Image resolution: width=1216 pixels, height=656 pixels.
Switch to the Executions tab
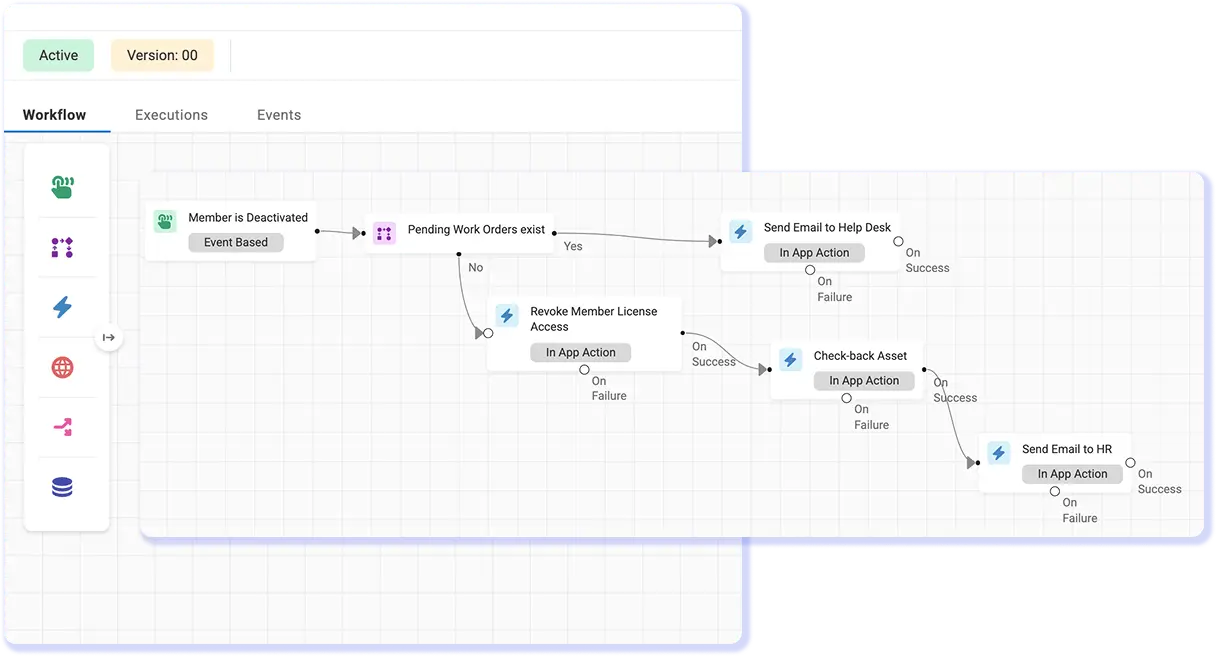pos(170,114)
